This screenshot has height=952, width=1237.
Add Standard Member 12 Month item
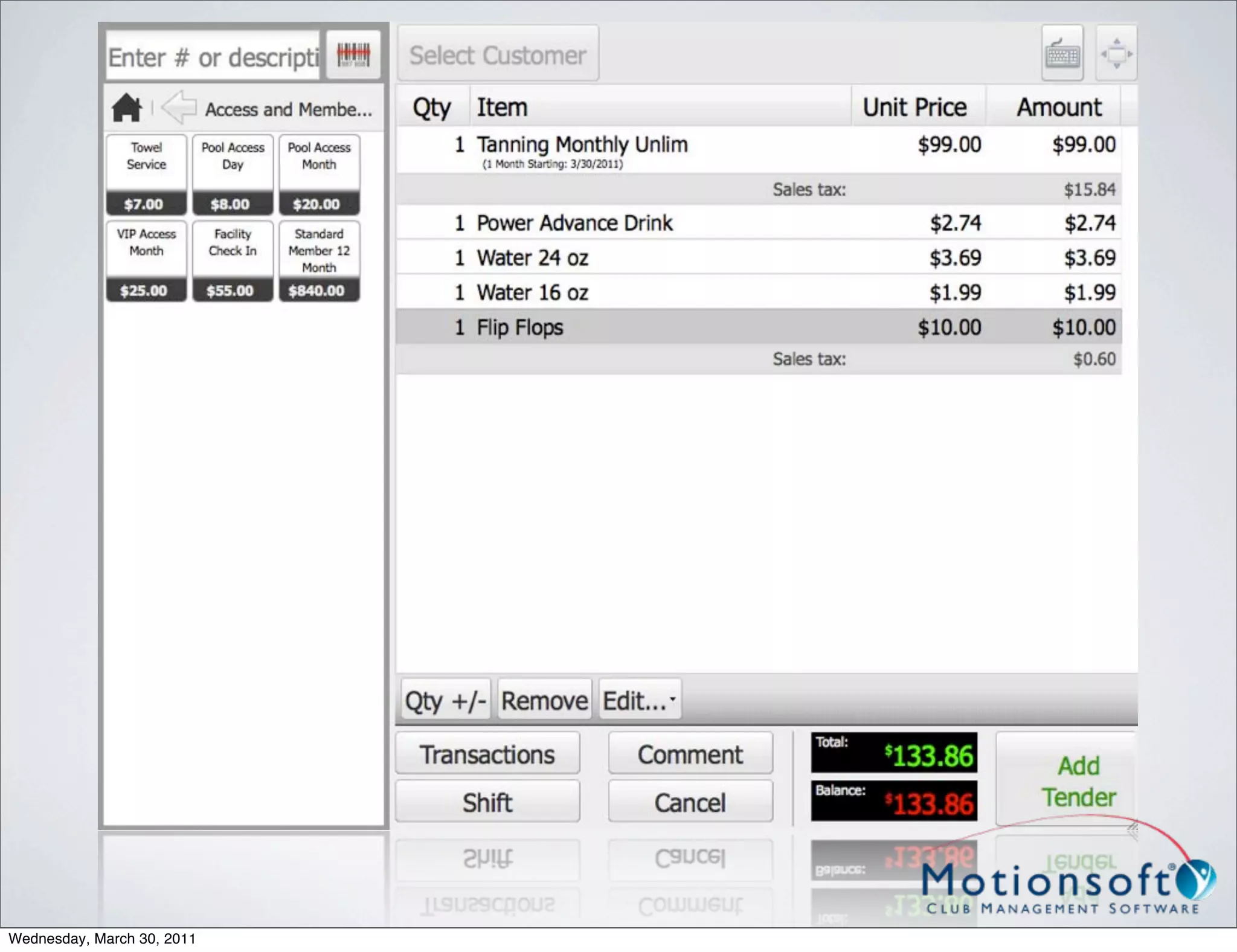pyautogui.click(x=319, y=261)
